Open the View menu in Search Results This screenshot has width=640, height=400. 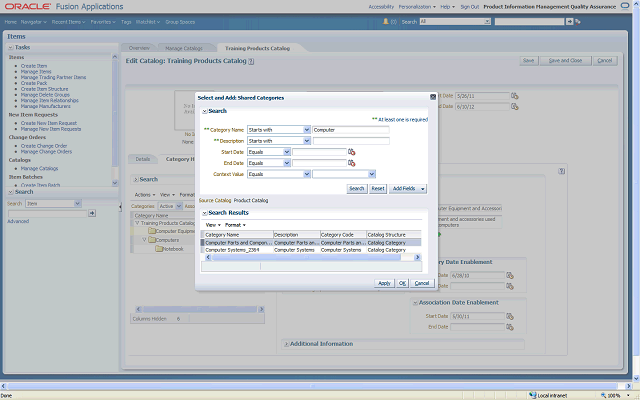(x=212, y=224)
